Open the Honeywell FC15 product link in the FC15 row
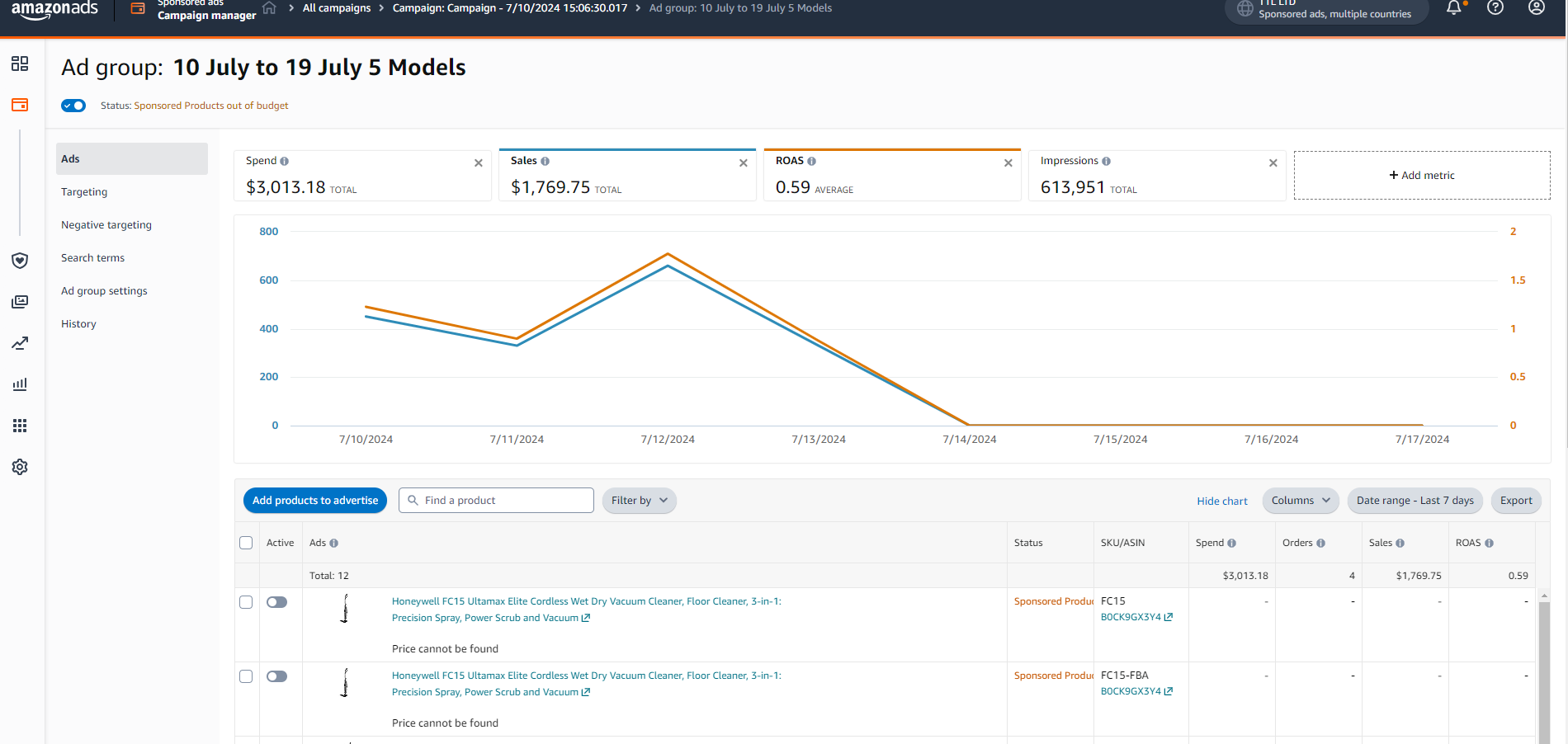The height and width of the screenshot is (744, 1568). [586, 610]
